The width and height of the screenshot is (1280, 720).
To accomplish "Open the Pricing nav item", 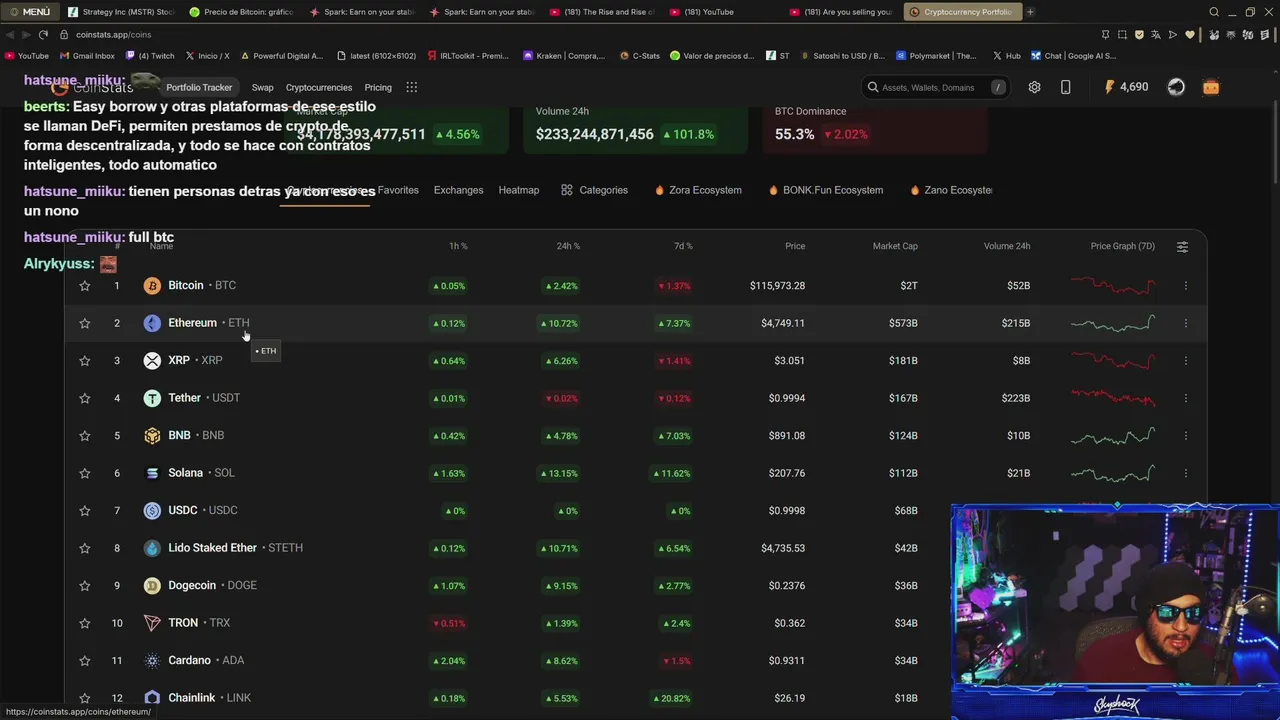I will point(378,87).
